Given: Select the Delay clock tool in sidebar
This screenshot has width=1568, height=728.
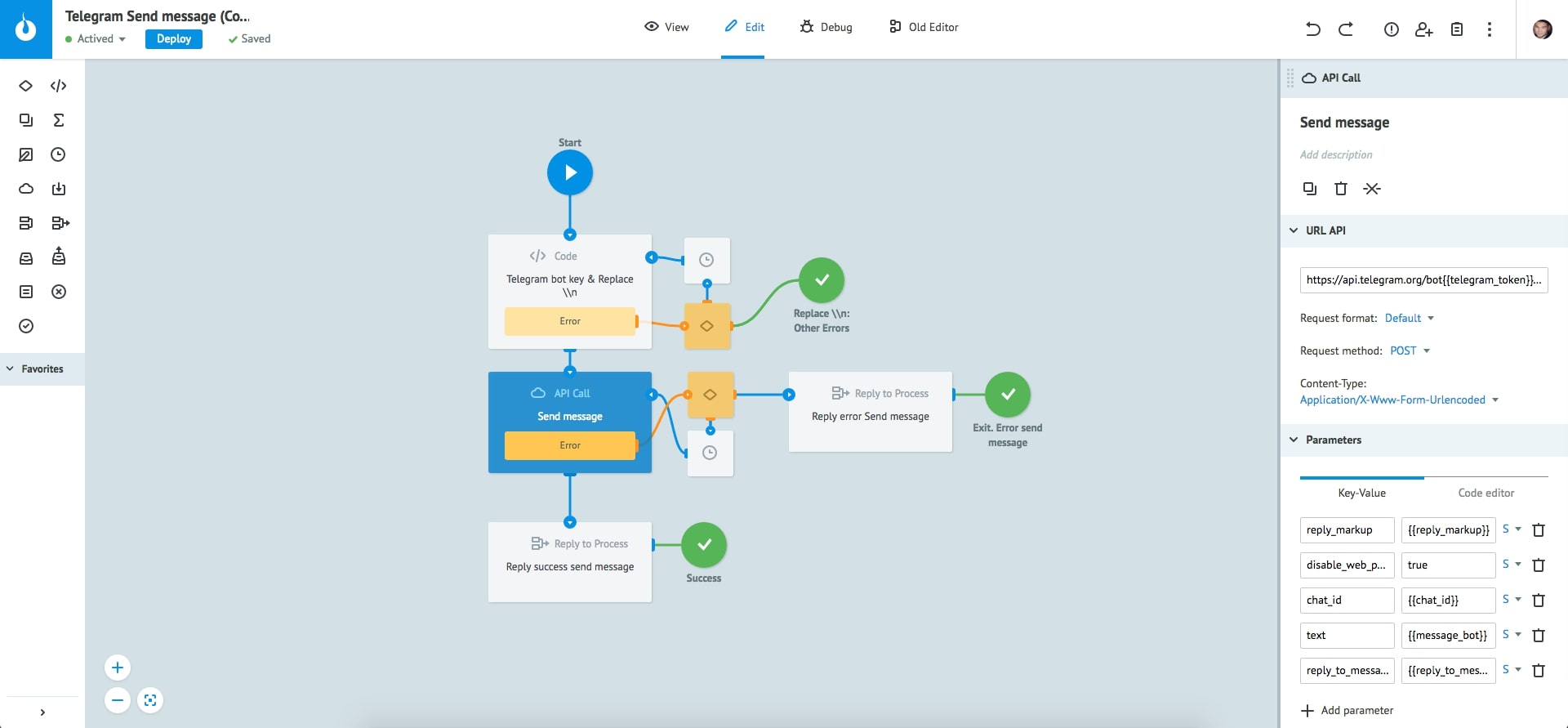Looking at the screenshot, I should tap(59, 154).
